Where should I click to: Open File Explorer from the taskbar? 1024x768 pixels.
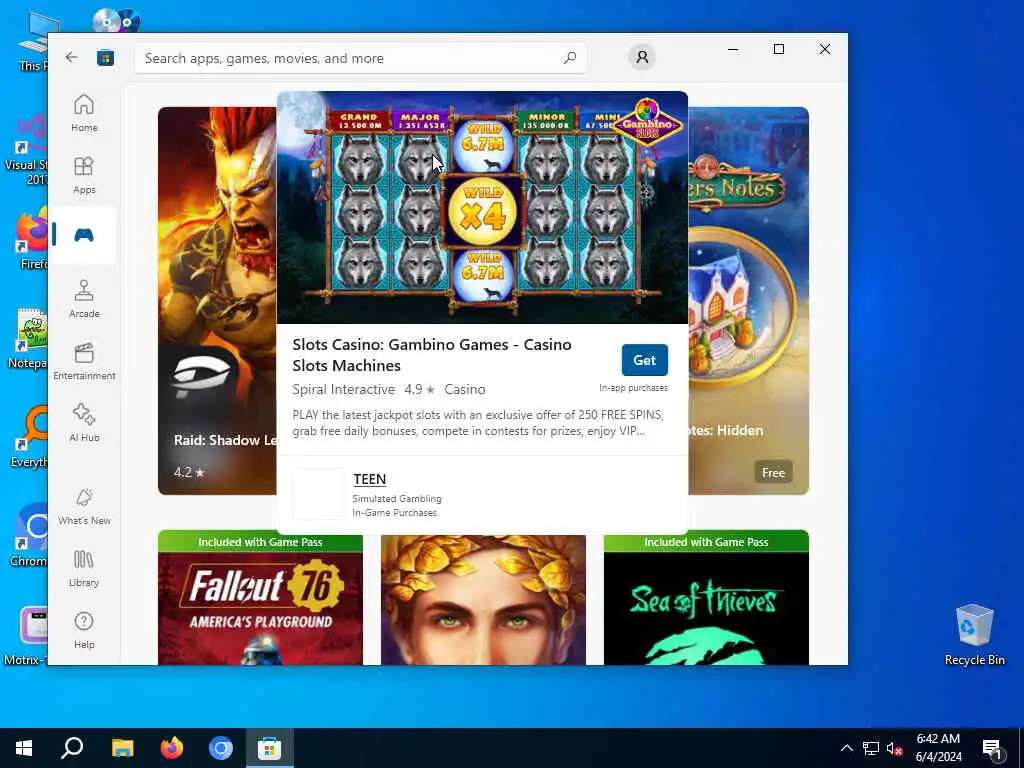[122, 748]
